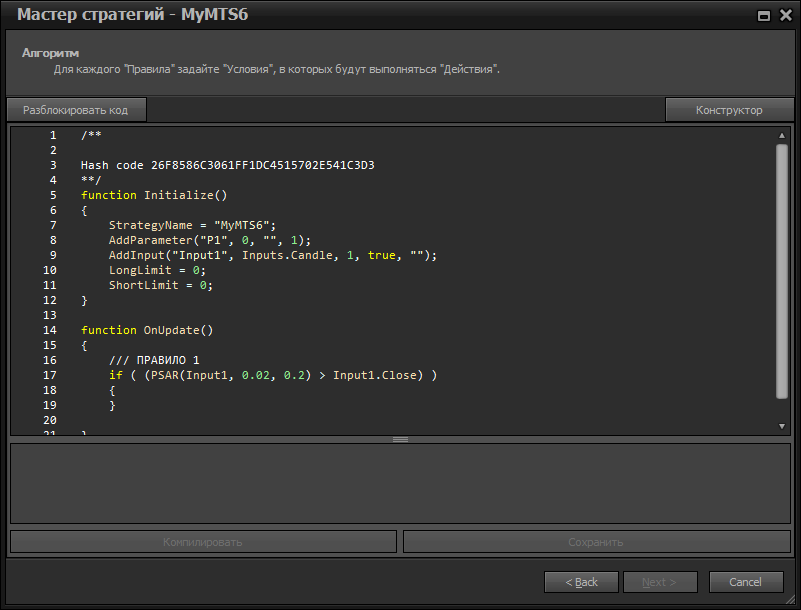Click the Hash code comment line
Screen dimensions: 801x610
pos(234,165)
